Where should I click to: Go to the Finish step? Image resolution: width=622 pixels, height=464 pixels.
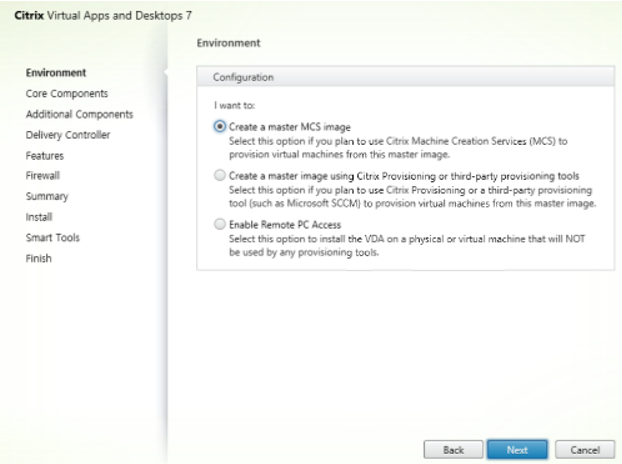pos(38,258)
